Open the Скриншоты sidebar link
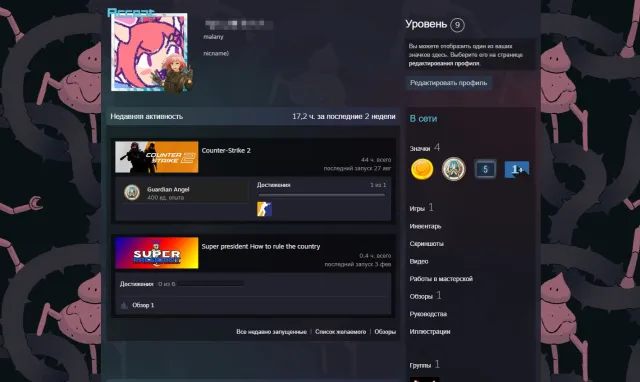The image size is (640, 382). tap(427, 244)
